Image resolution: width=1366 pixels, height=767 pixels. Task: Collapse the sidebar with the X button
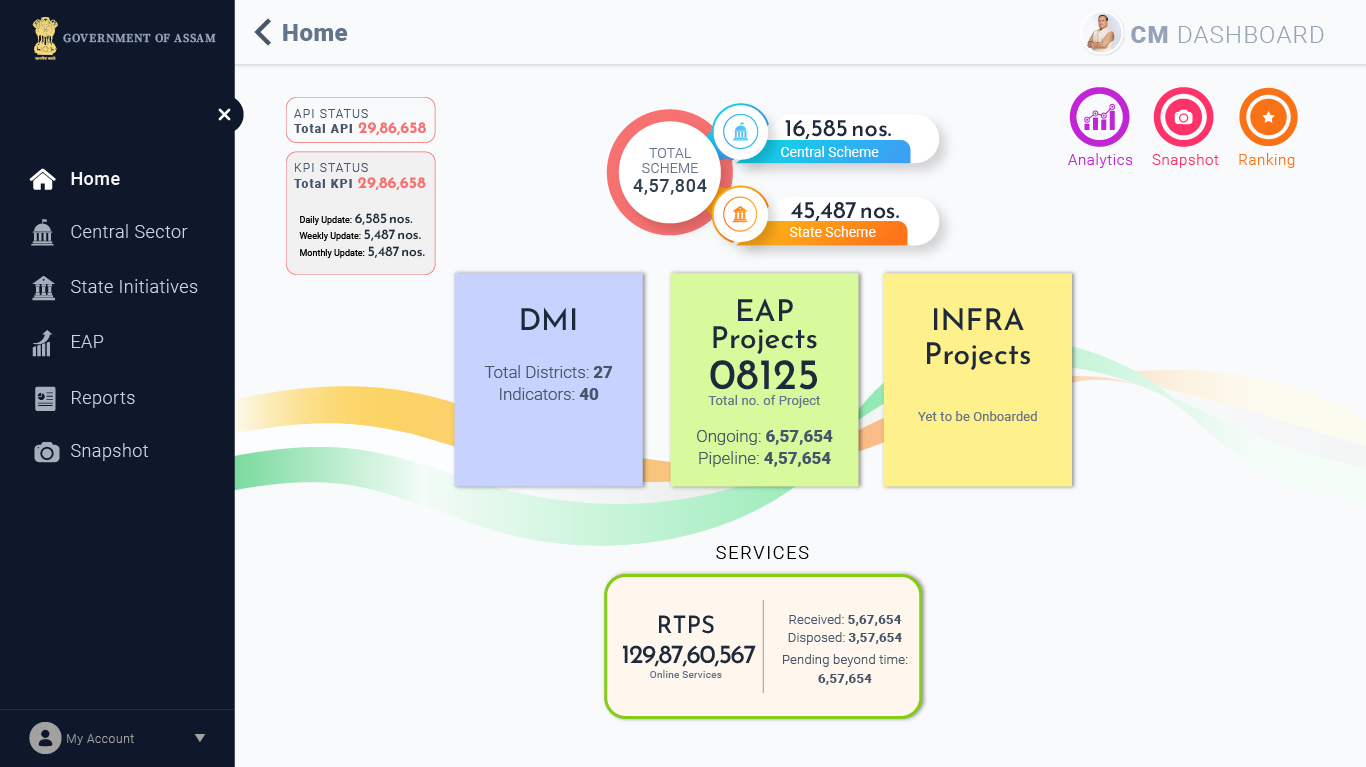224,115
